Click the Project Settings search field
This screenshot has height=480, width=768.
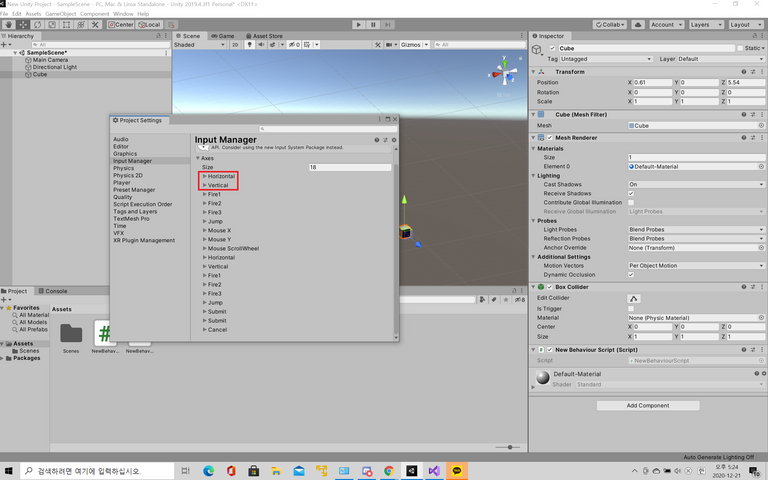tap(328, 129)
